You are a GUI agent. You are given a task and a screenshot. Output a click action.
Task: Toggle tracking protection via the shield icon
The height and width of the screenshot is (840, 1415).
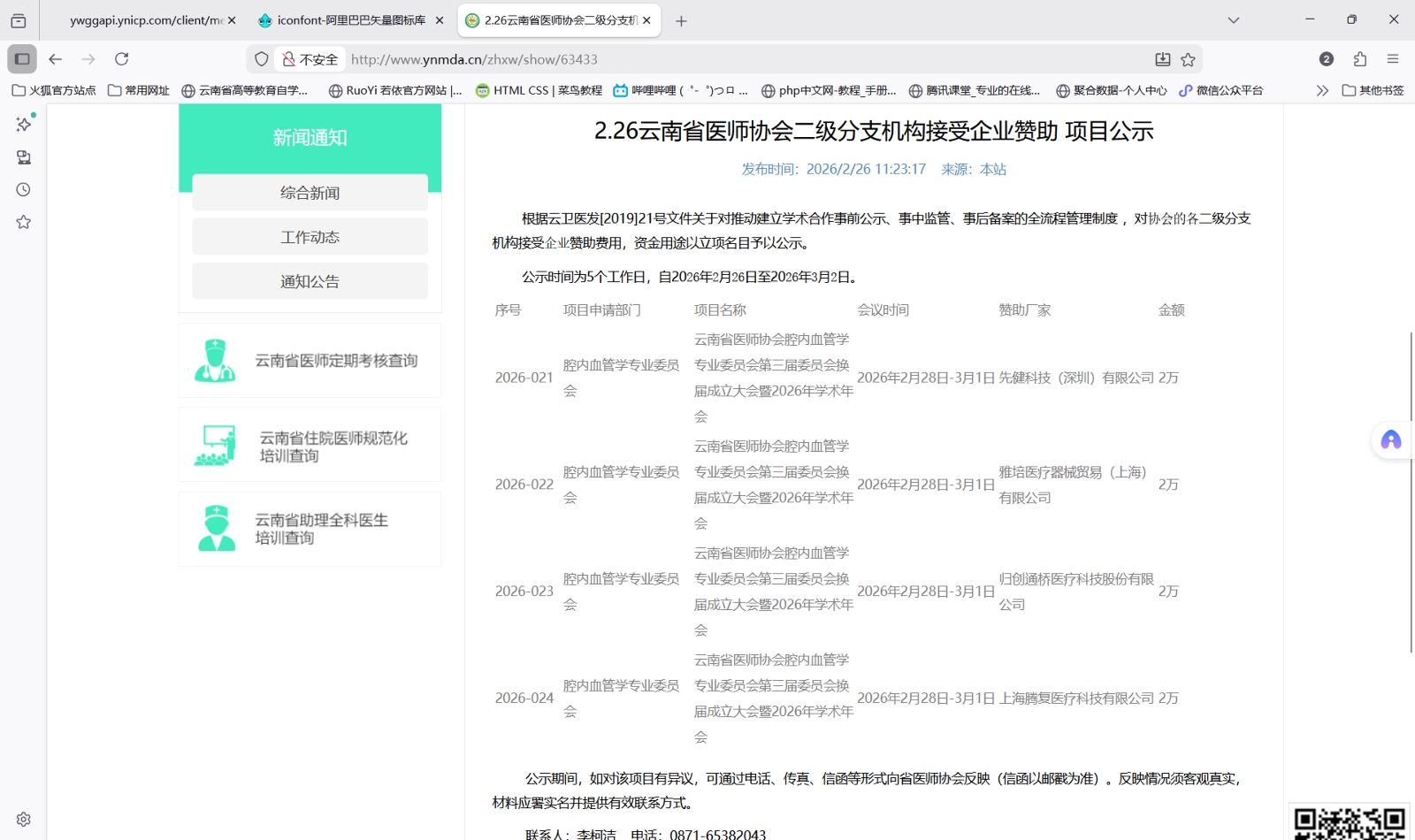tap(261, 59)
